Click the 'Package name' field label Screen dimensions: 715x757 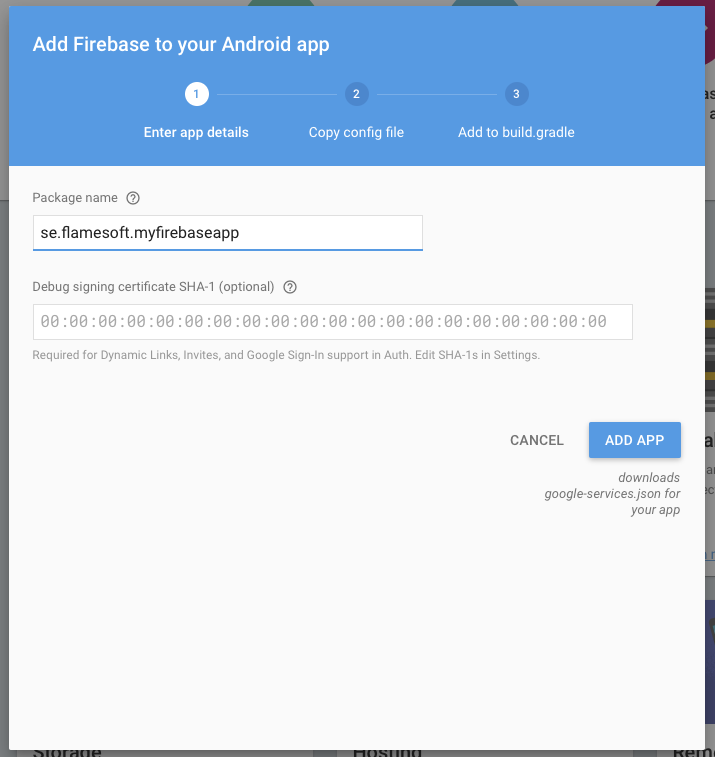pos(74,198)
